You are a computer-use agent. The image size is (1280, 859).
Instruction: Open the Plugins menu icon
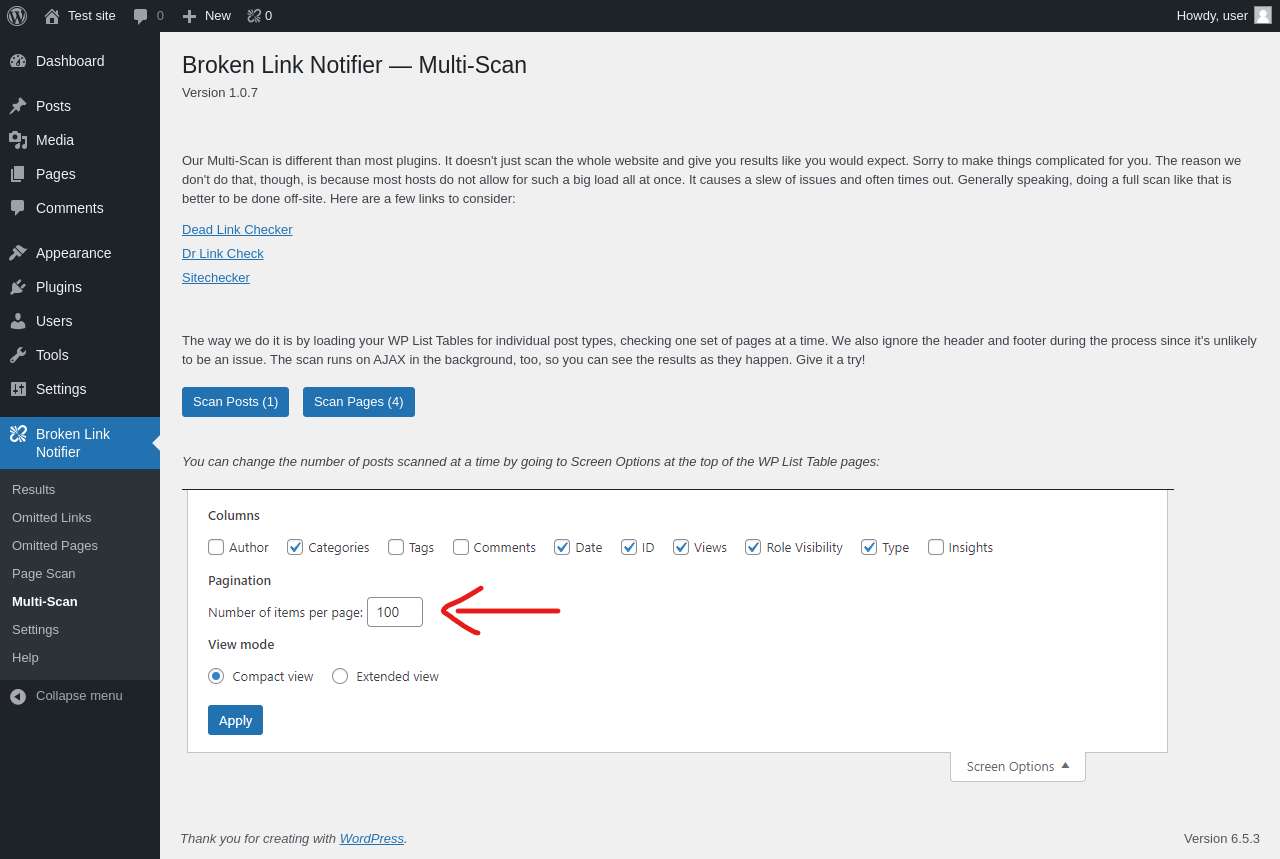pyautogui.click(x=18, y=287)
